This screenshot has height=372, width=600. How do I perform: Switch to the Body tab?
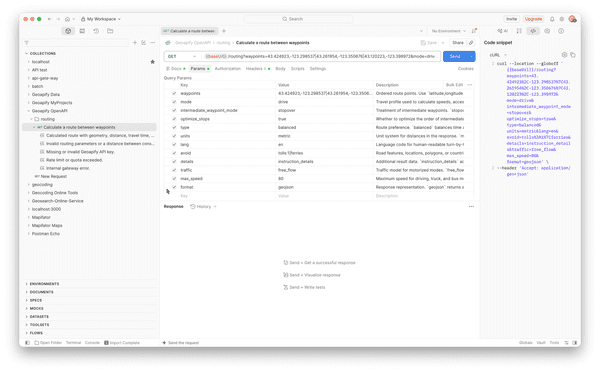280,69
